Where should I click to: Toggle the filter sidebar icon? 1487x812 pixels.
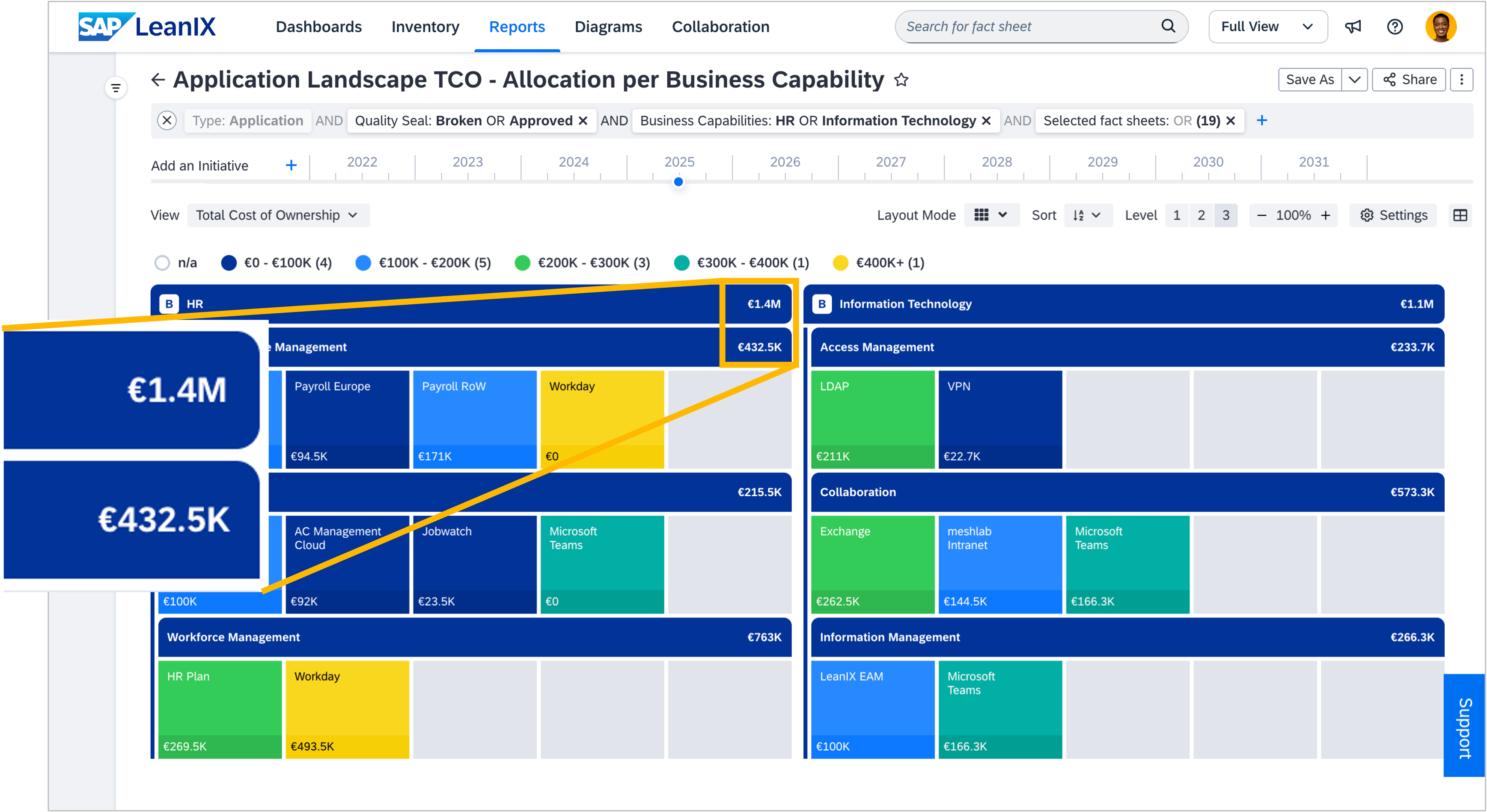point(116,88)
